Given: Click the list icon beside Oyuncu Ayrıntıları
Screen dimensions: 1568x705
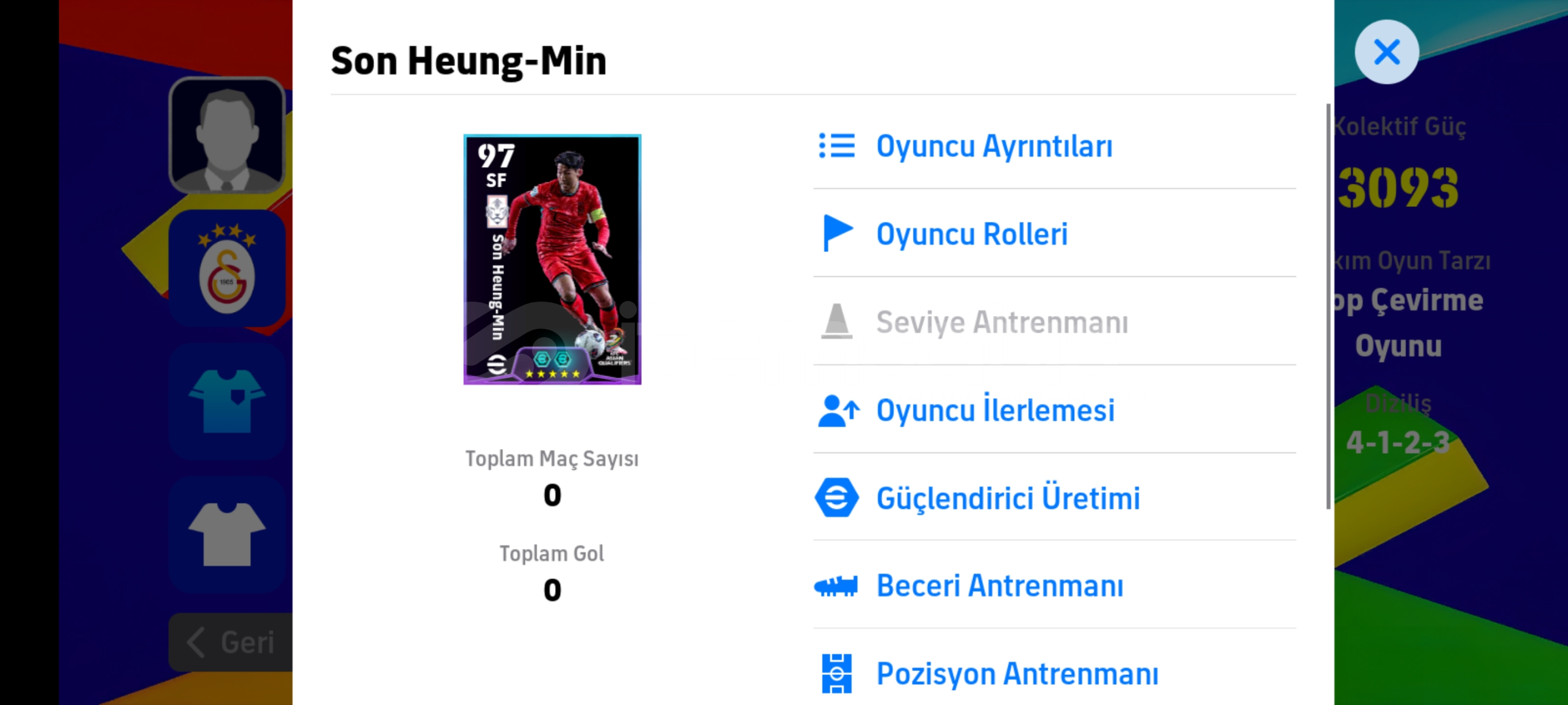Looking at the screenshot, I should point(837,146).
